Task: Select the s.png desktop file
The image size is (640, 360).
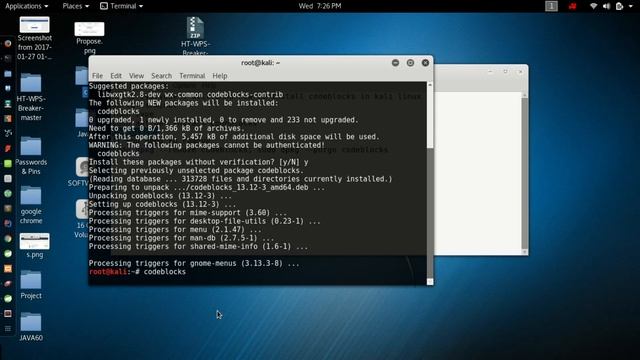Action: [x=34, y=246]
